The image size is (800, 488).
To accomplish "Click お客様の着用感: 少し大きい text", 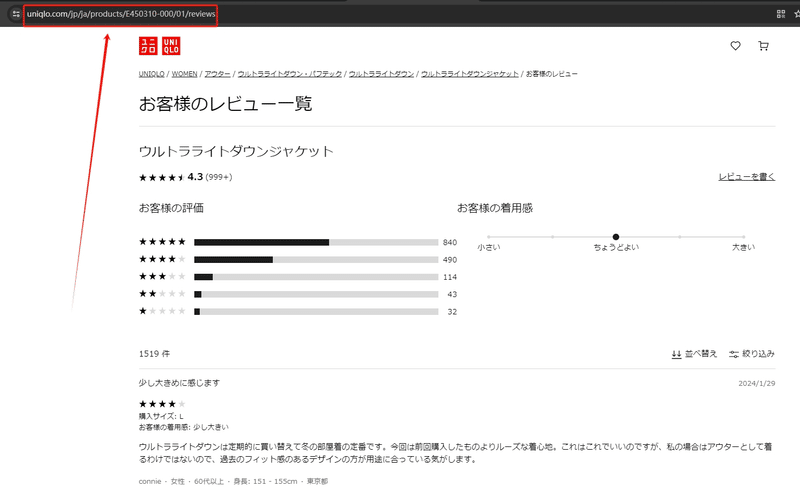I will pos(184,427).
